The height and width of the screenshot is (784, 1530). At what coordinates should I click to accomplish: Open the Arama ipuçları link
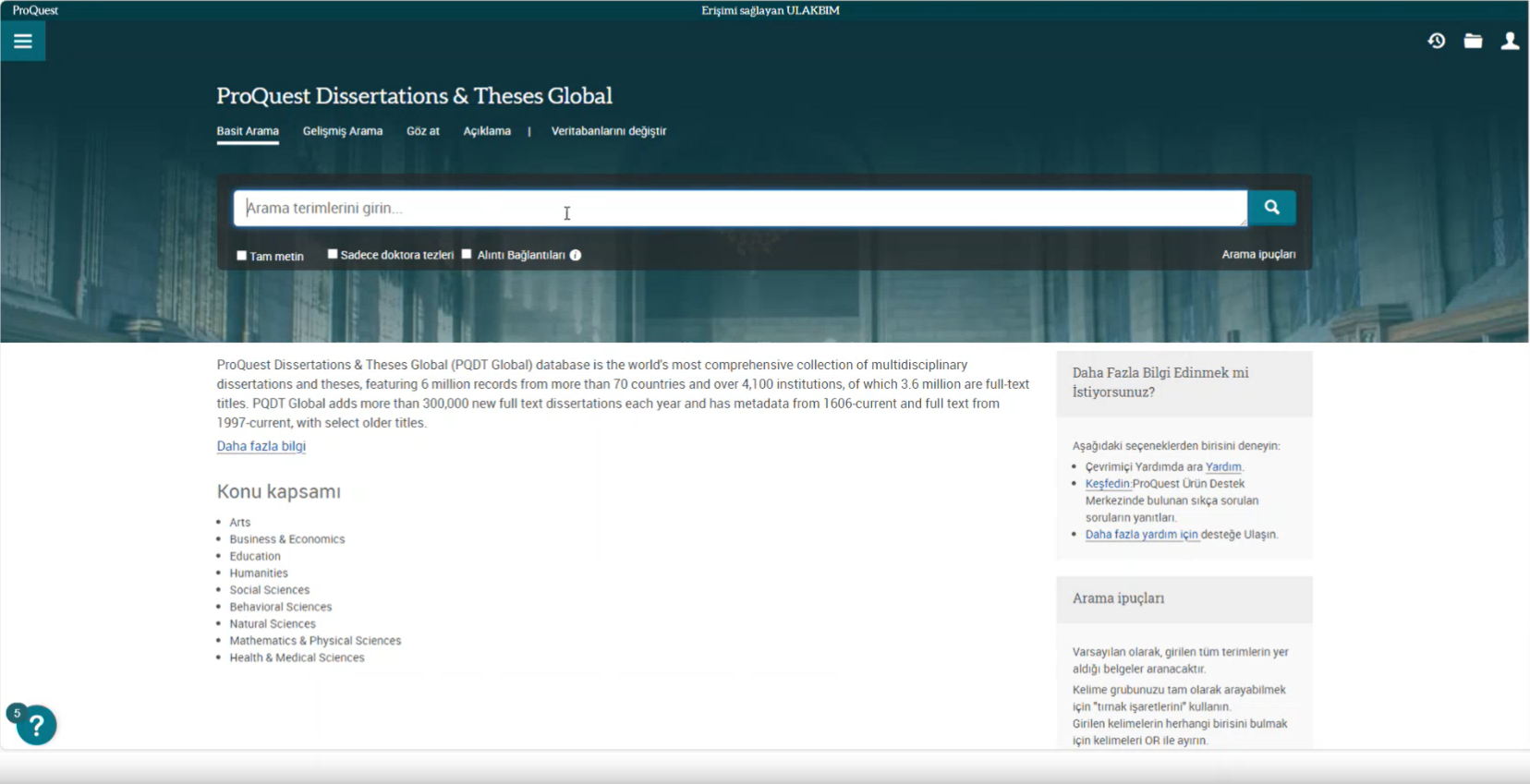1257,255
